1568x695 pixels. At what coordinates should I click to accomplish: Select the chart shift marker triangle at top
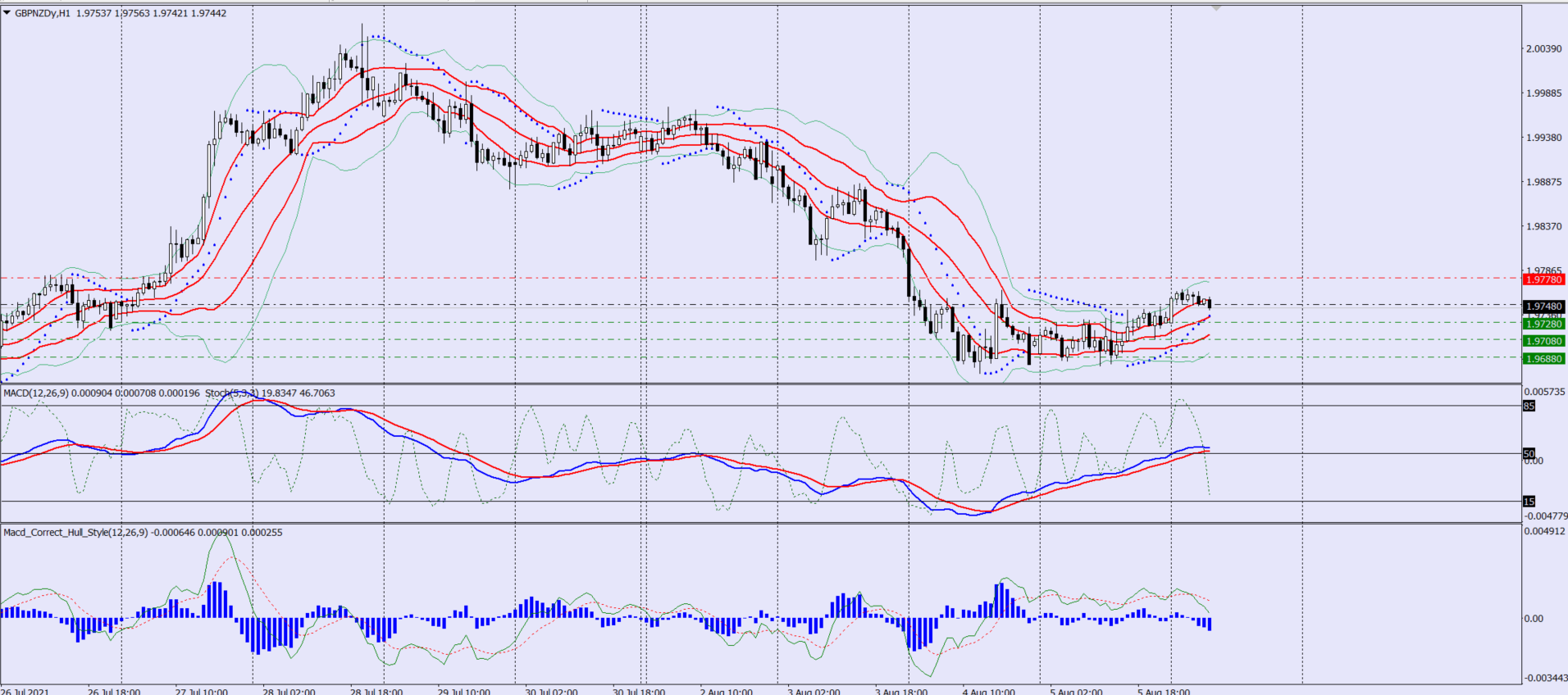coord(1216,7)
